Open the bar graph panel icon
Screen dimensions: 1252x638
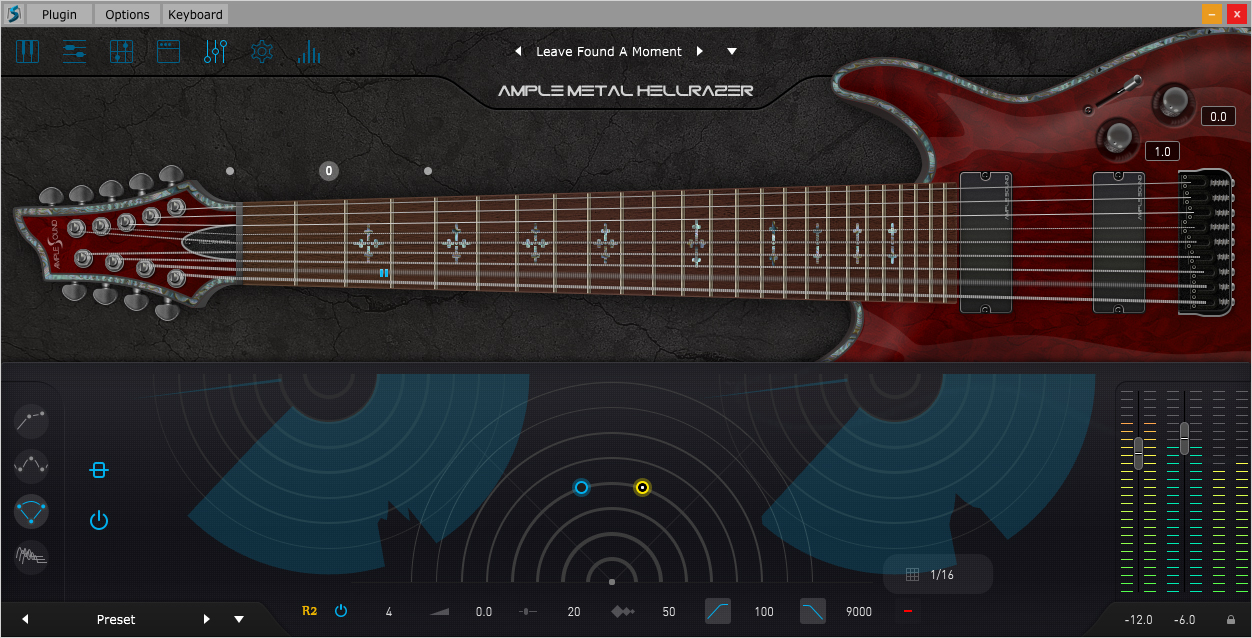click(309, 51)
